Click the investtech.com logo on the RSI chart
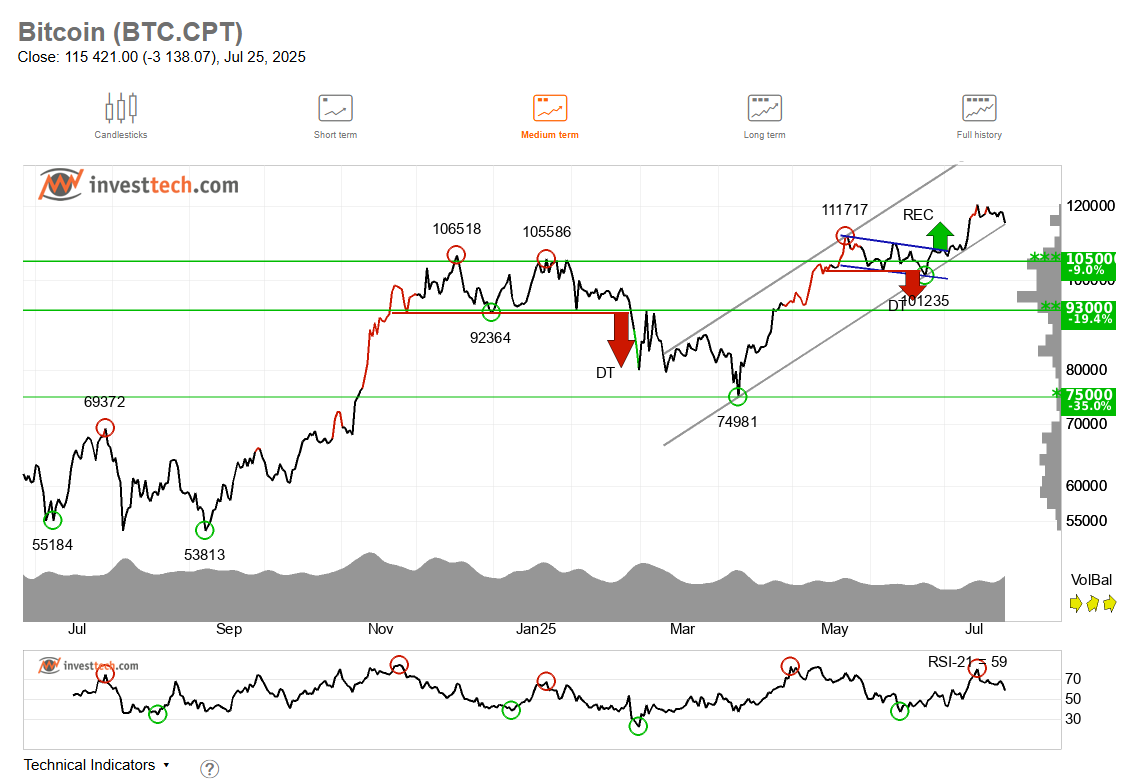The image size is (1143, 783). tap(88, 665)
